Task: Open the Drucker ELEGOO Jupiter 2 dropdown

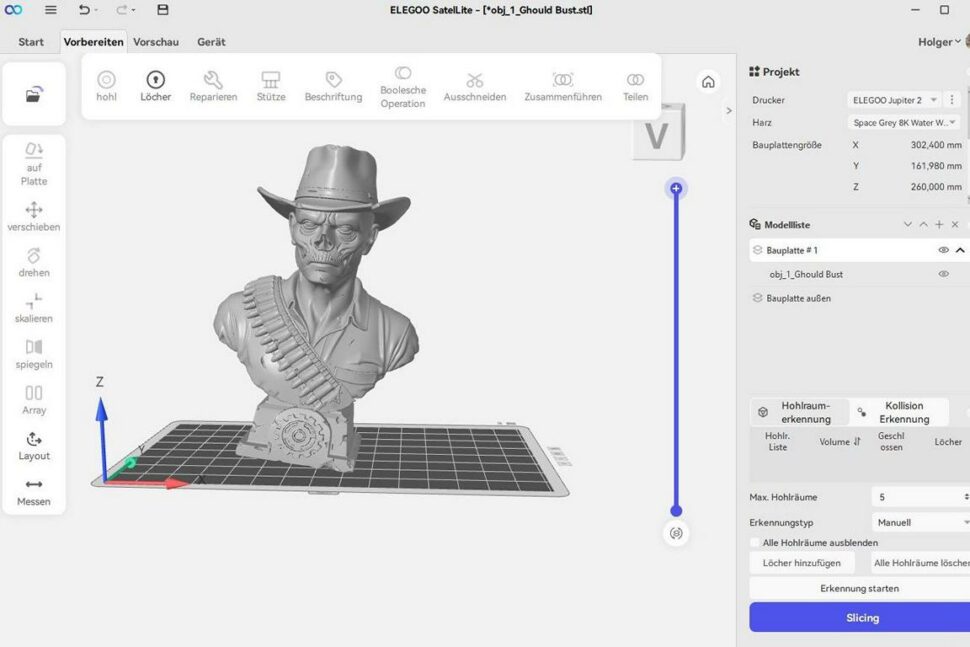Action: (894, 100)
